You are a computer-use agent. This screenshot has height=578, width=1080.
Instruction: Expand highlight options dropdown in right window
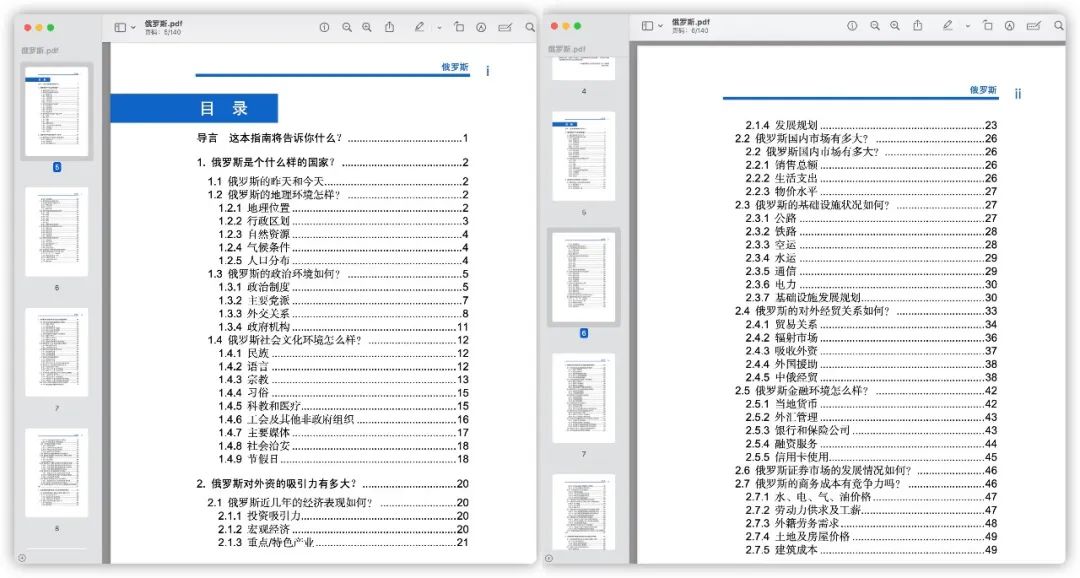(968, 26)
